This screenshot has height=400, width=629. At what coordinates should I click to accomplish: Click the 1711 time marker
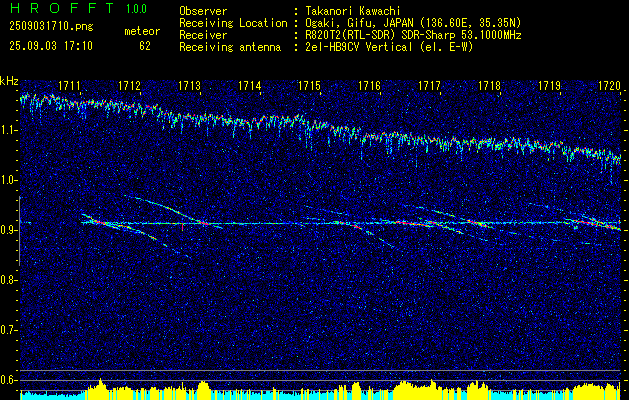(x=69, y=86)
